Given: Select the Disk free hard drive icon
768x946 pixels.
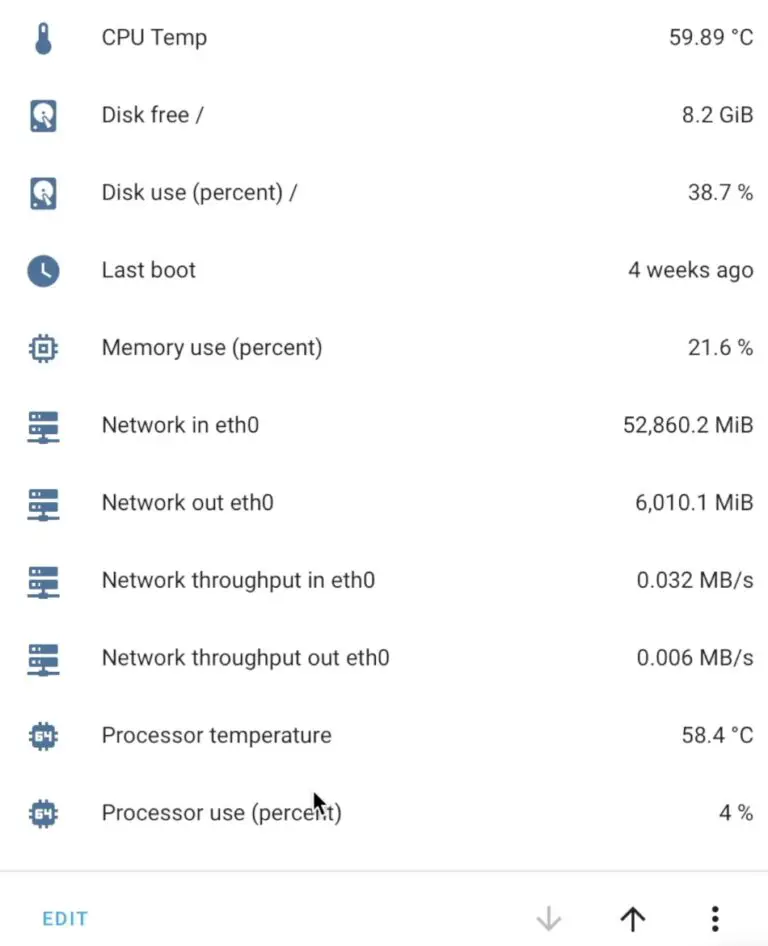Looking at the screenshot, I should [x=42, y=114].
